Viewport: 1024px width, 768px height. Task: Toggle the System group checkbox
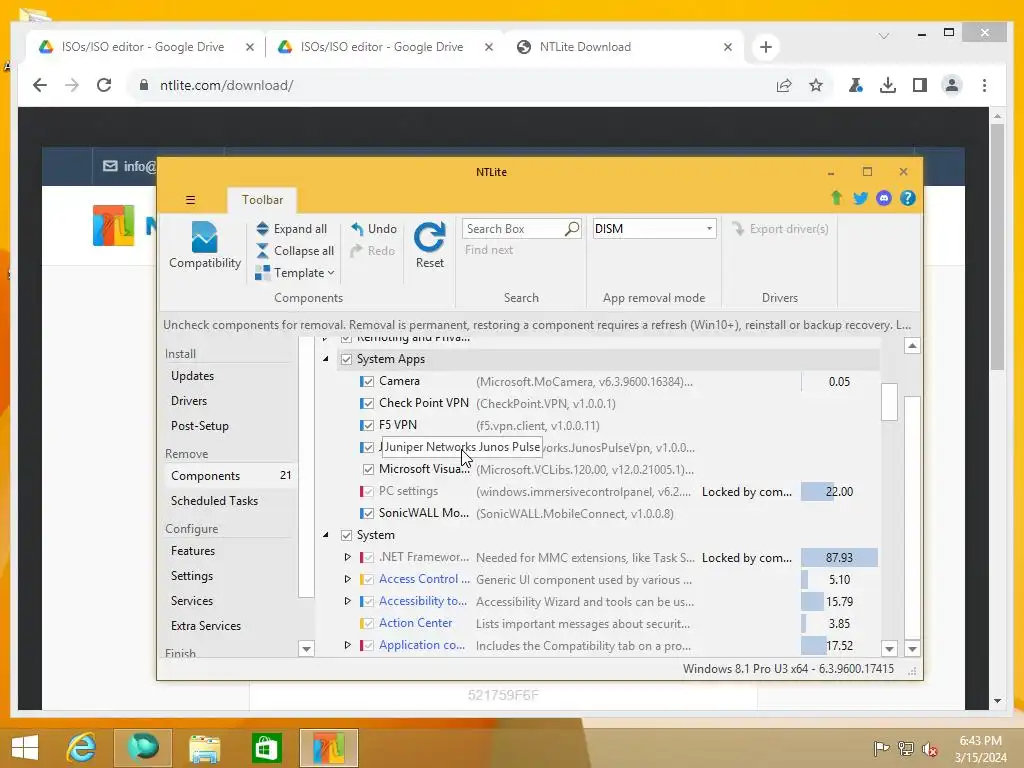pos(346,536)
